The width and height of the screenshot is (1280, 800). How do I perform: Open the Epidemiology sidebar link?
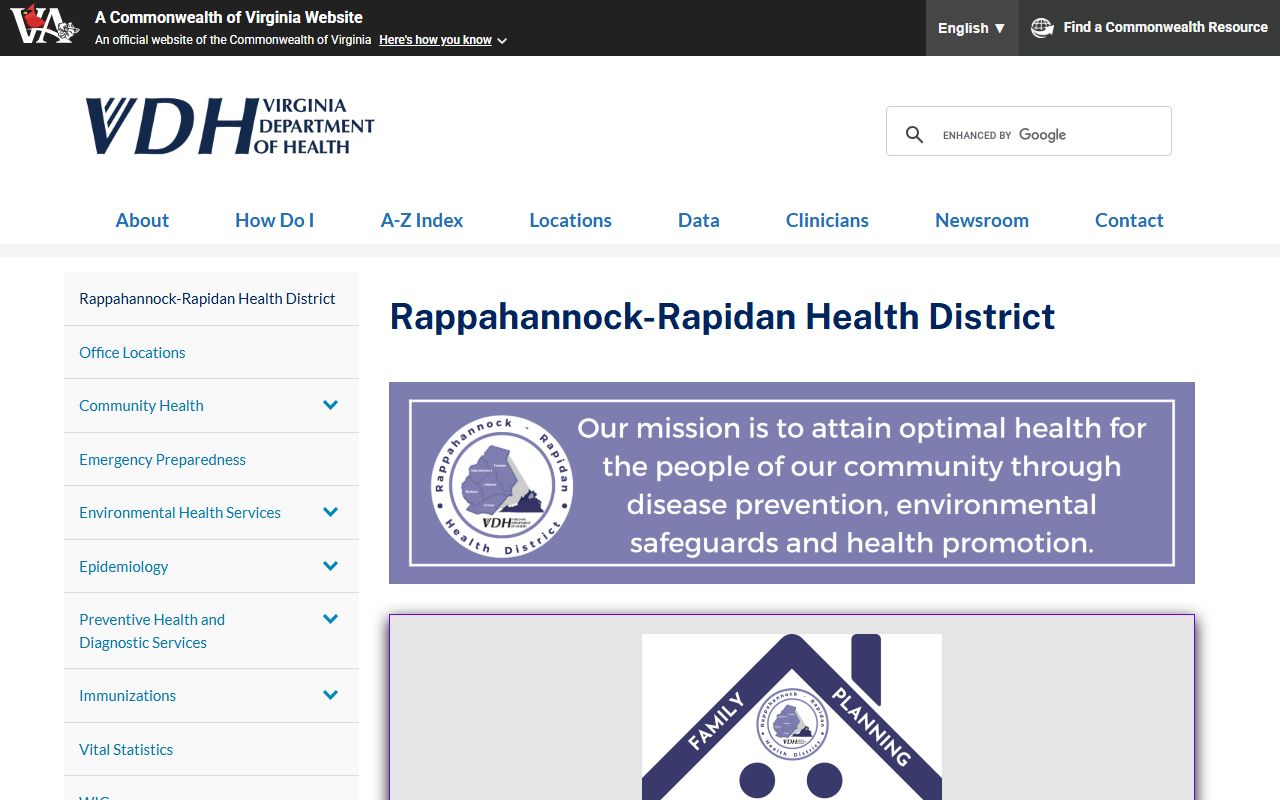124,566
